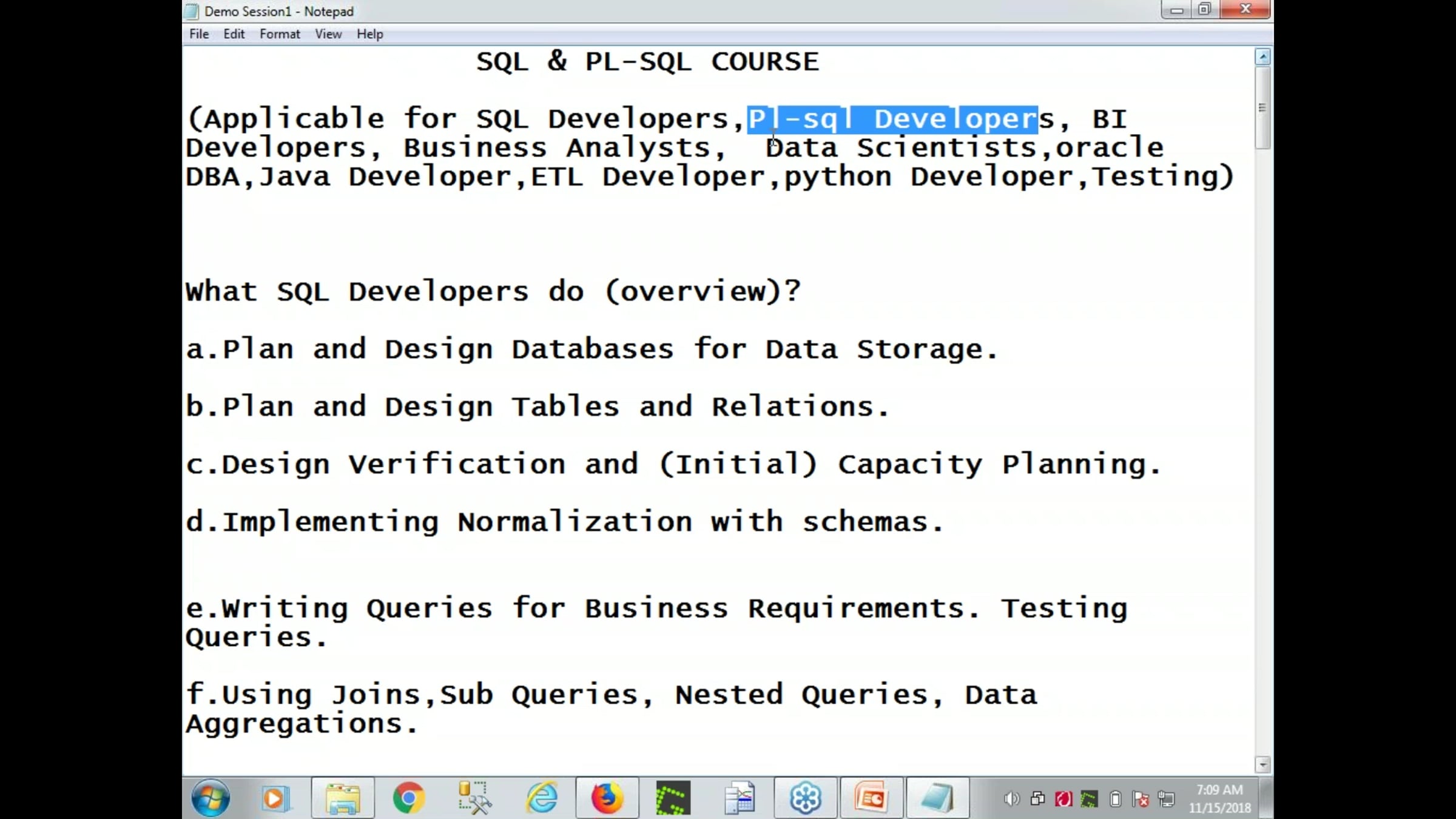Switch to Firefox in taskbar
Screen dimensions: 1456x819
point(607,798)
